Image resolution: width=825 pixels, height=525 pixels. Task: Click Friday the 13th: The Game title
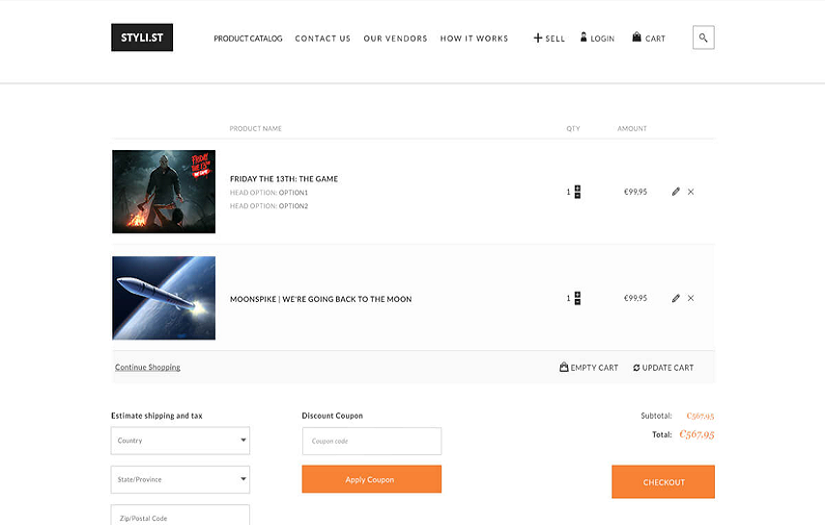pyautogui.click(x=284, y=179)
